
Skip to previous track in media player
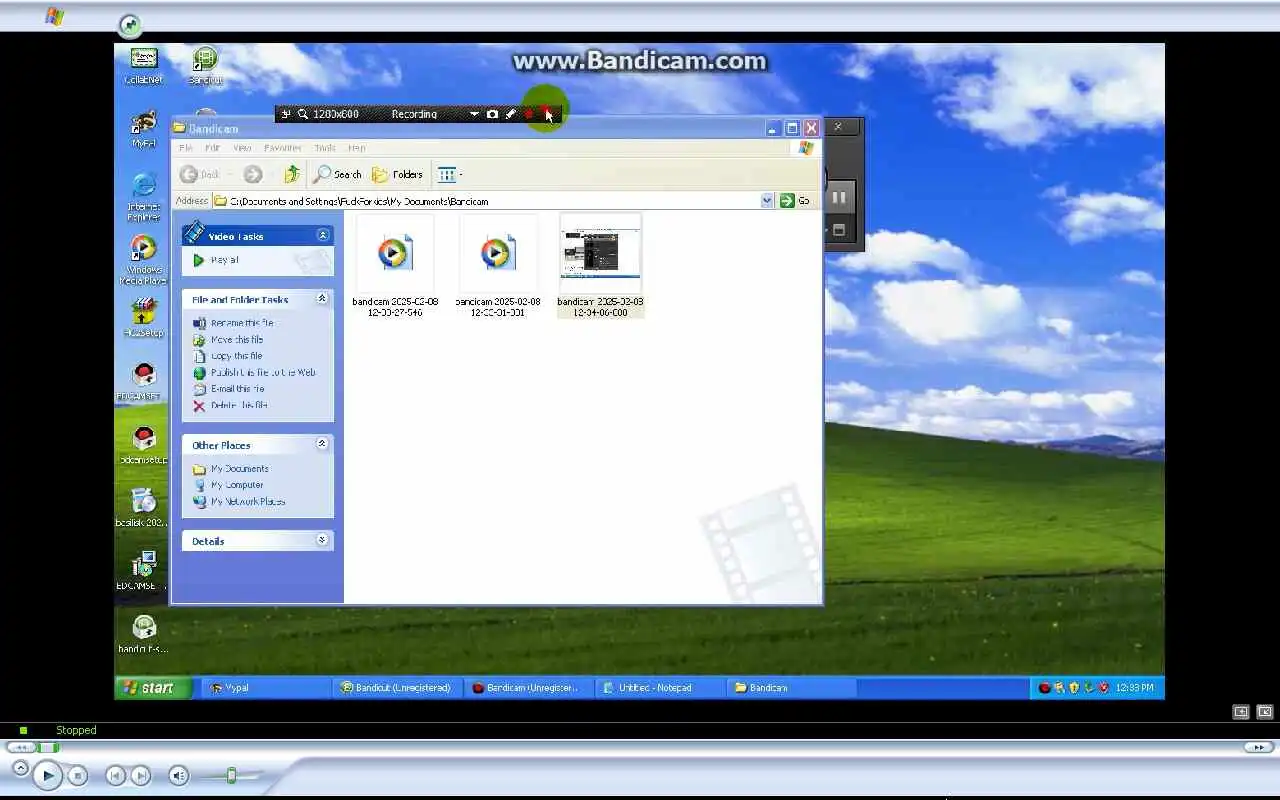[x=116, y=775]
